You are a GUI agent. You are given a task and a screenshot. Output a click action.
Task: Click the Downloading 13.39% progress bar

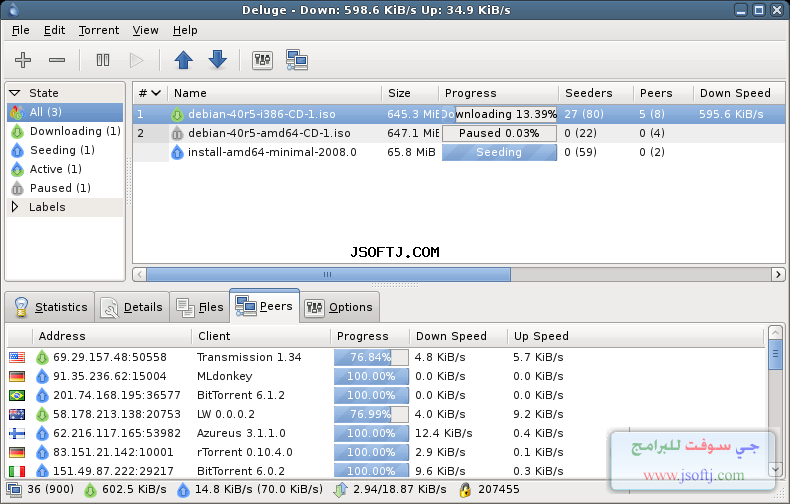499,114
